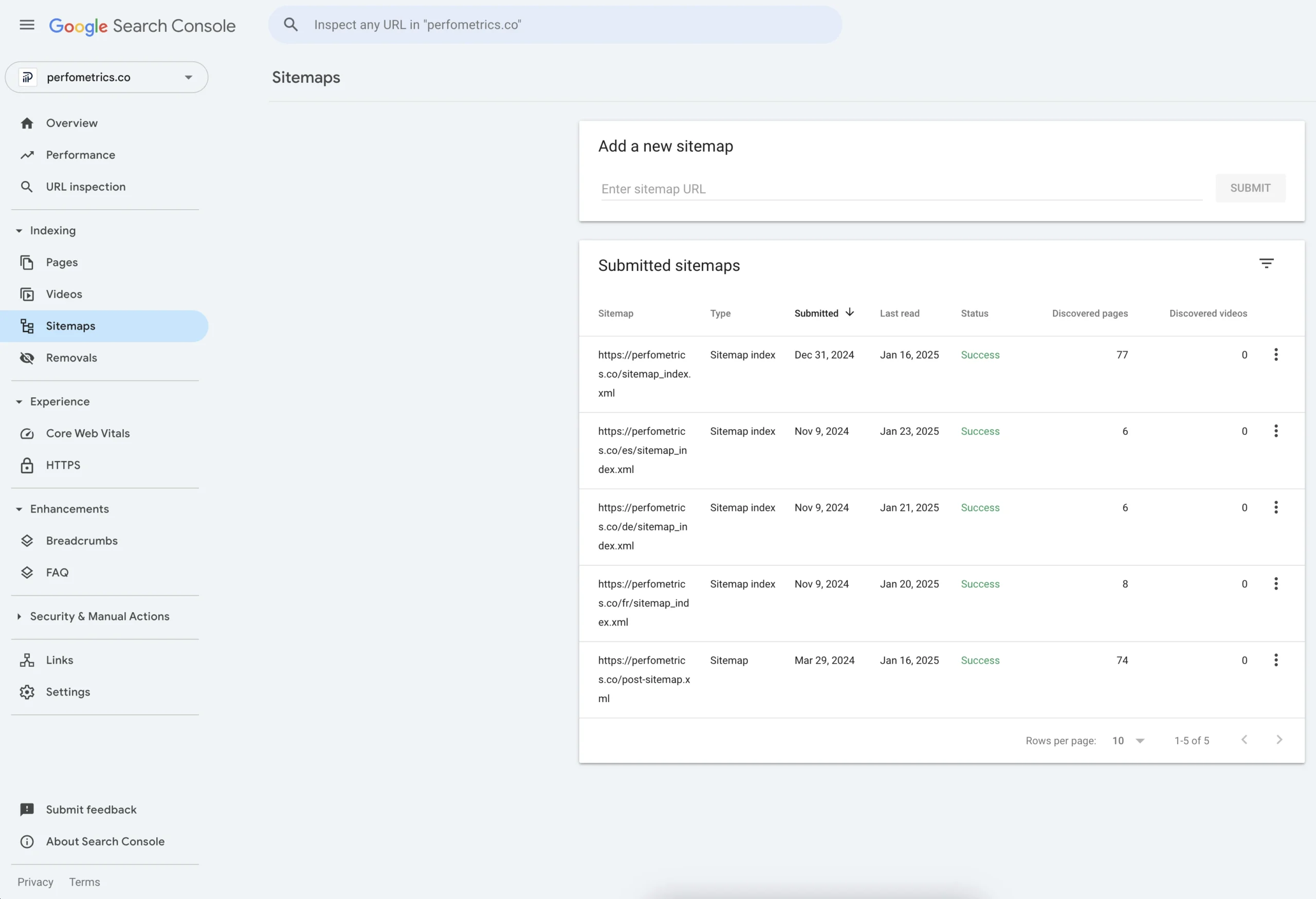1316x899 pixels.
Task: Click the Inspect any URL search field
Action: pos(556,24)
